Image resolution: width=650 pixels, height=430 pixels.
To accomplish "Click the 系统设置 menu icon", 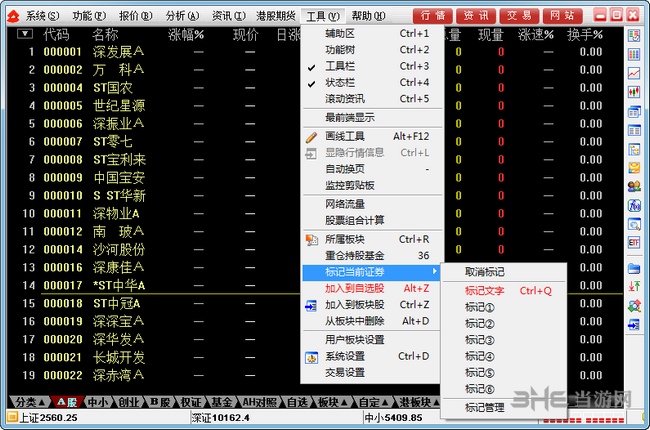I will (311, 357).
